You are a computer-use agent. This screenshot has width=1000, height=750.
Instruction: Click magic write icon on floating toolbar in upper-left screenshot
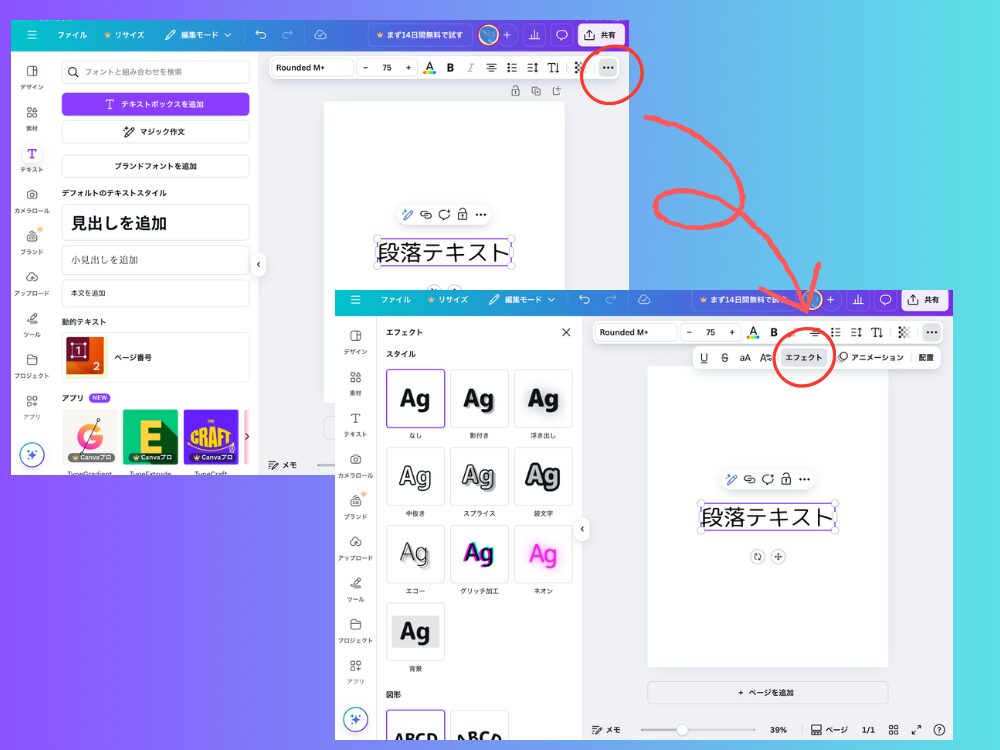408,215
